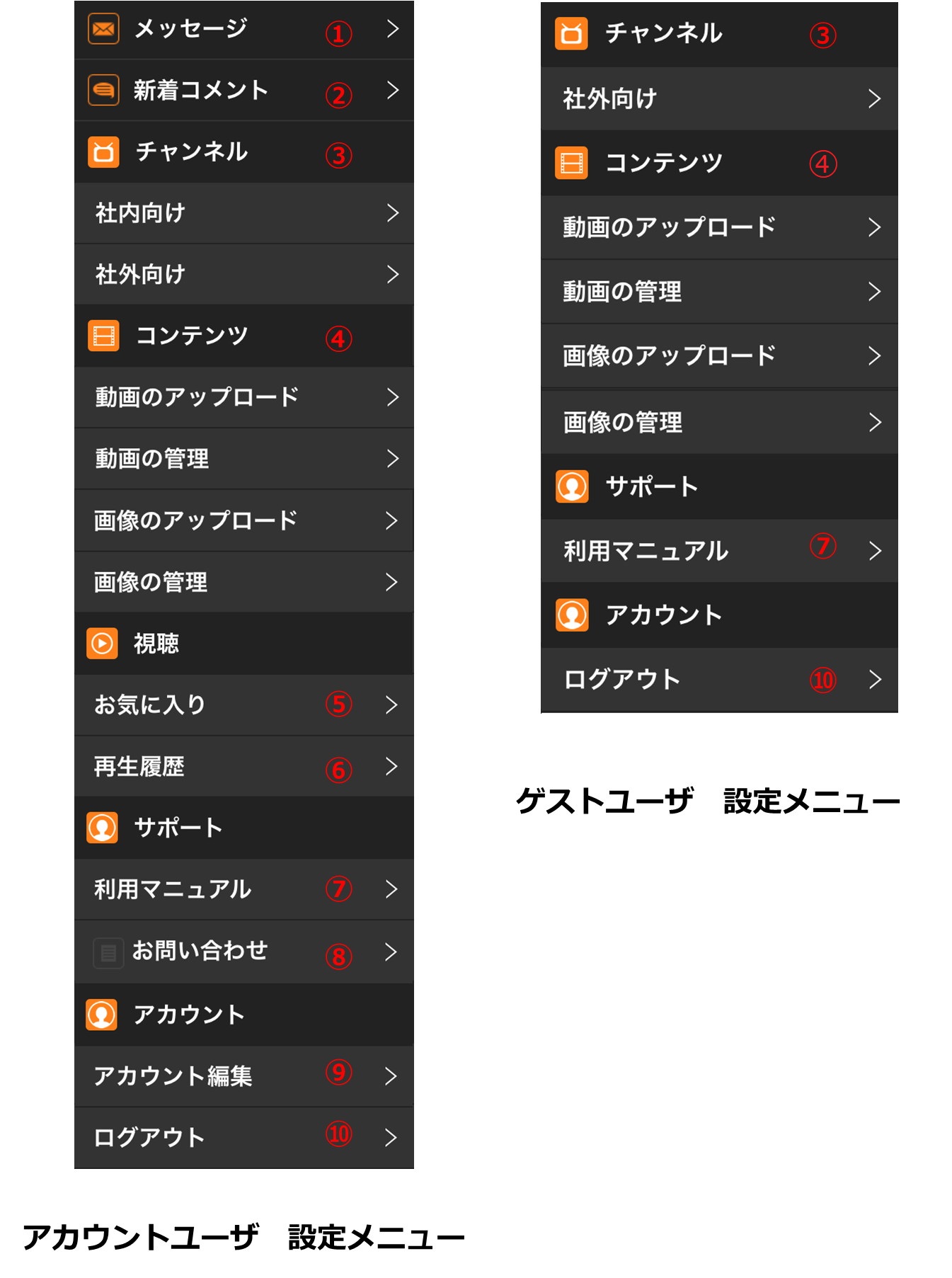This screenshot has width=952, height=1278.
Task: Select 画像のアップロード in guest user menu
Action: pos(719,356)
